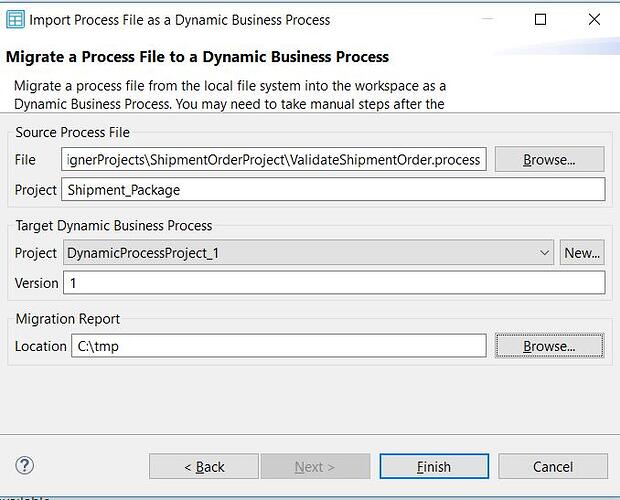Close the Import Process File dialog

(596, 19)
